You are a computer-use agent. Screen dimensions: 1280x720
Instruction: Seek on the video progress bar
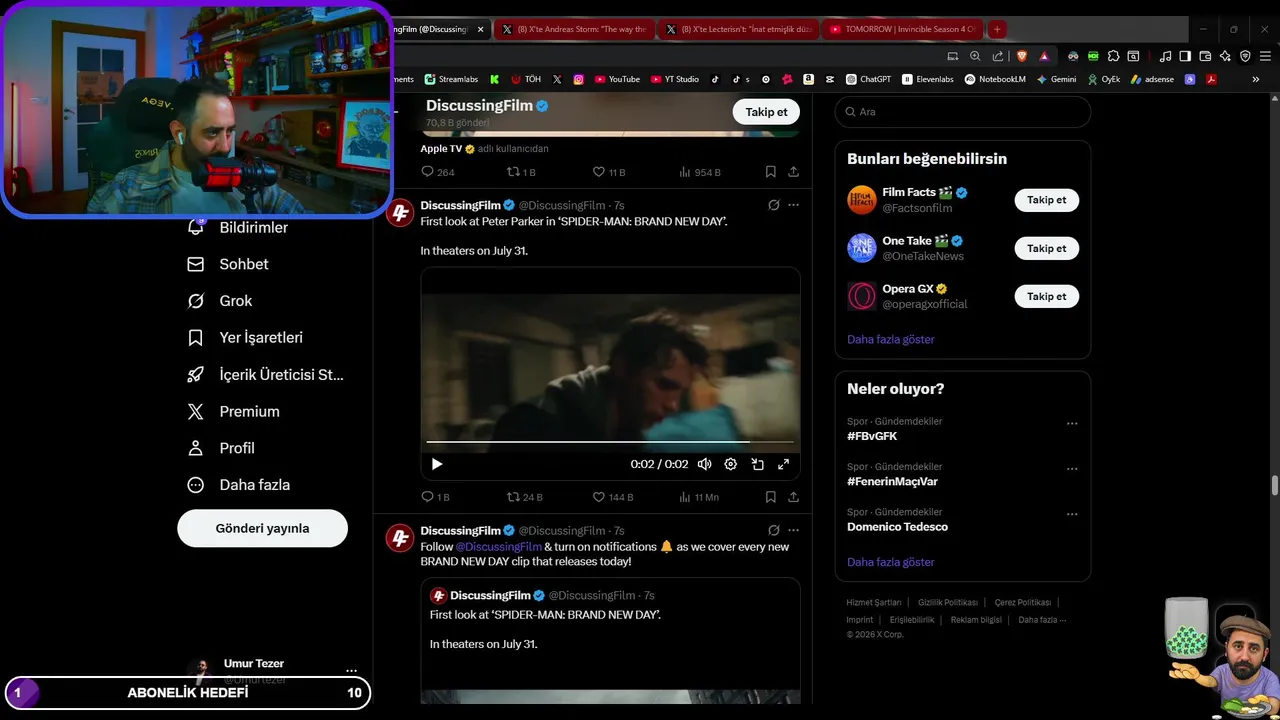tap(610, 441)
